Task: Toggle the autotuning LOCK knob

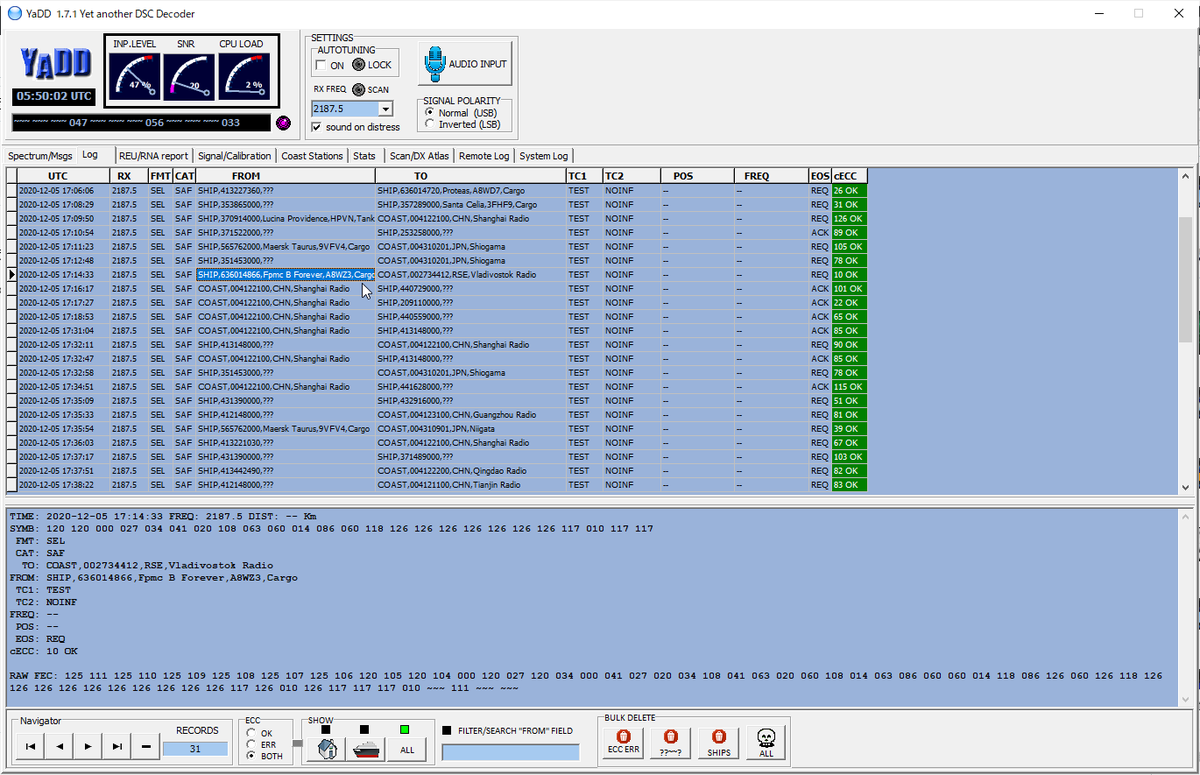Action: (x=359, y=65)
